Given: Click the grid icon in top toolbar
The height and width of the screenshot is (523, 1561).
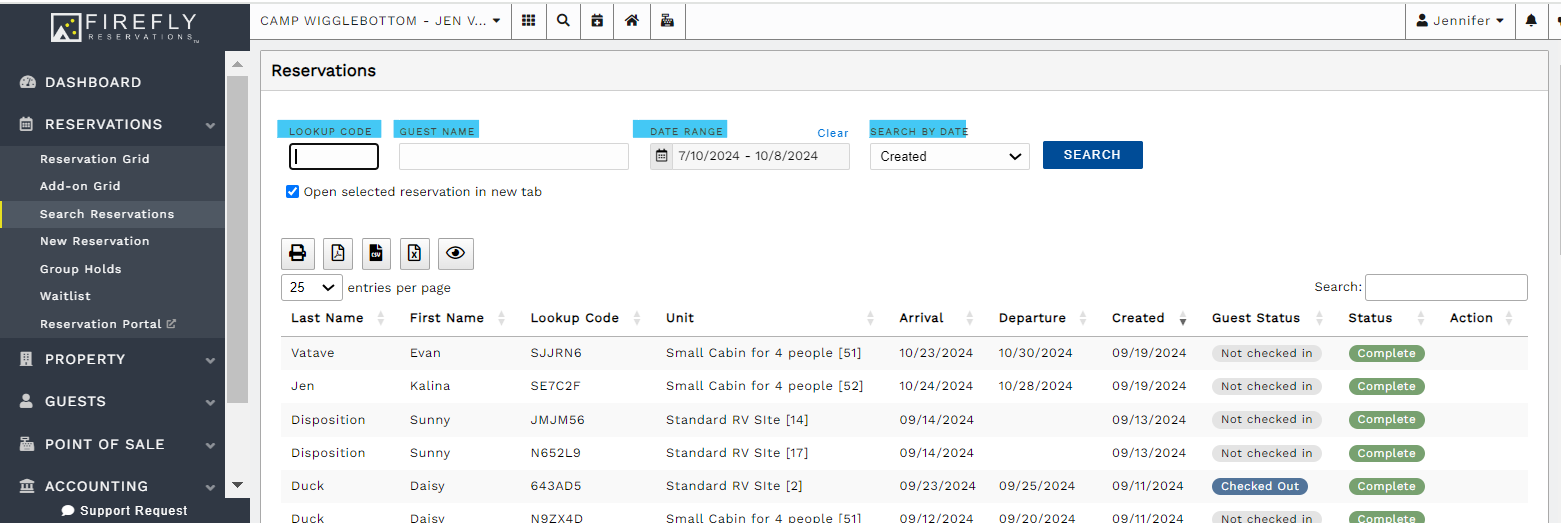Looking at the screenshot, I should point(529,20).
